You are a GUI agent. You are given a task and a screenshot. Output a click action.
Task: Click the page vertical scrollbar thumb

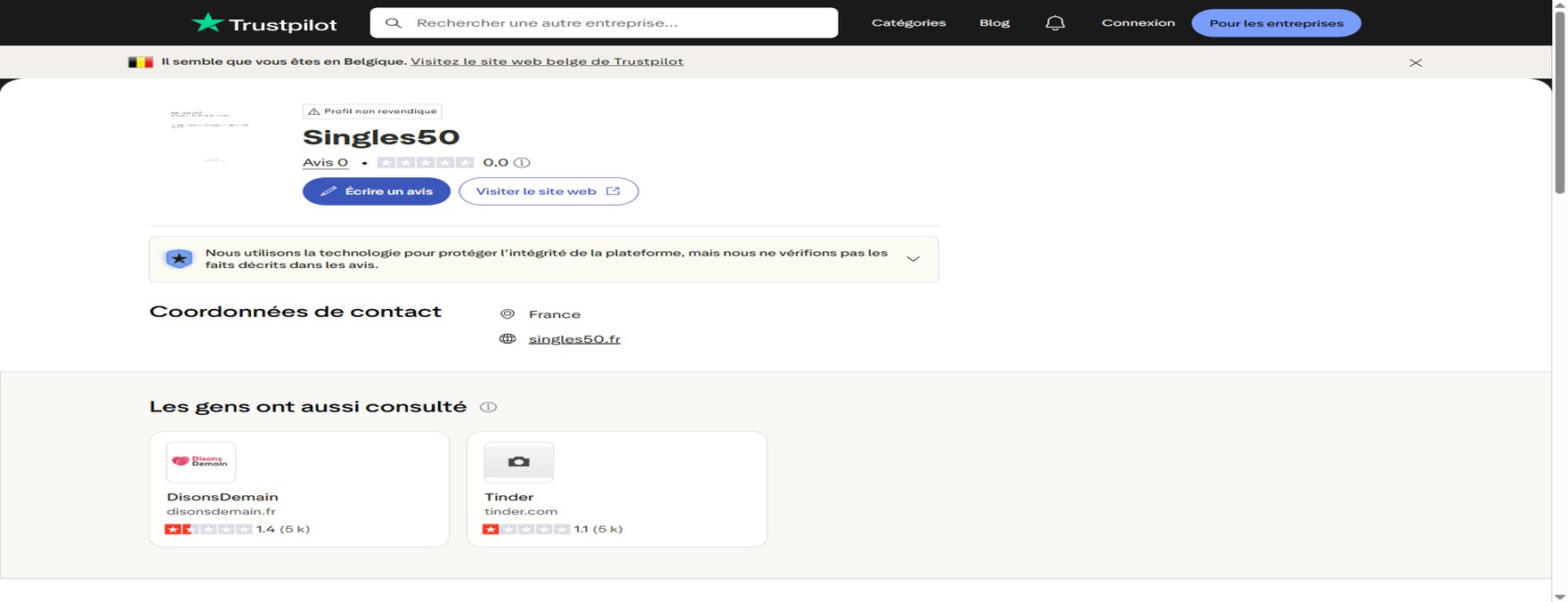[x=1560, y=103]
